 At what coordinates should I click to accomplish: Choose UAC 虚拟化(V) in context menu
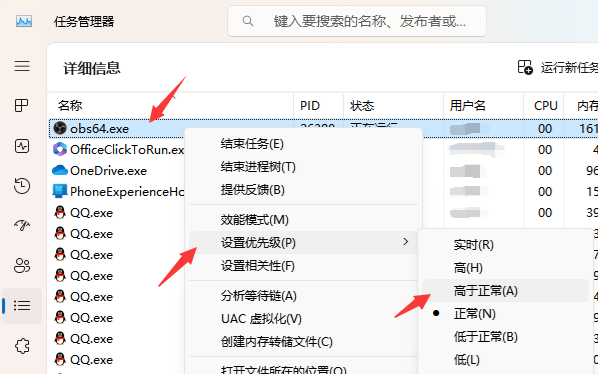pos(304,319)
